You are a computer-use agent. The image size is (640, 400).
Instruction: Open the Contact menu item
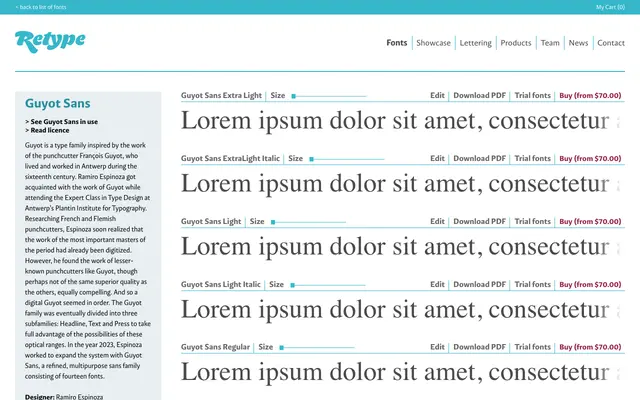pyautogui.click(x=611, y=43)
